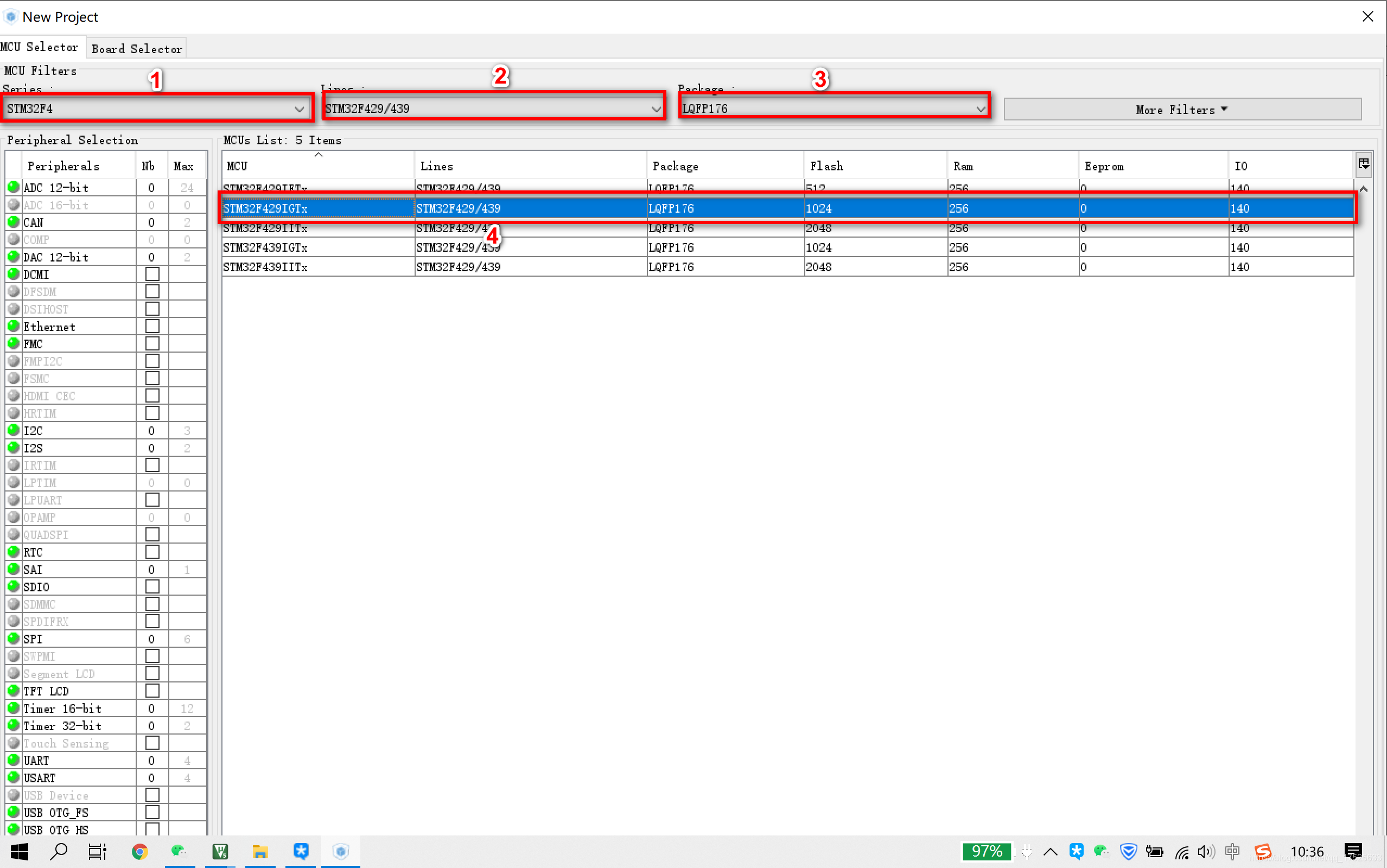Sort the list by Flash column header
1387x868 pixels.
coord(826,167)
